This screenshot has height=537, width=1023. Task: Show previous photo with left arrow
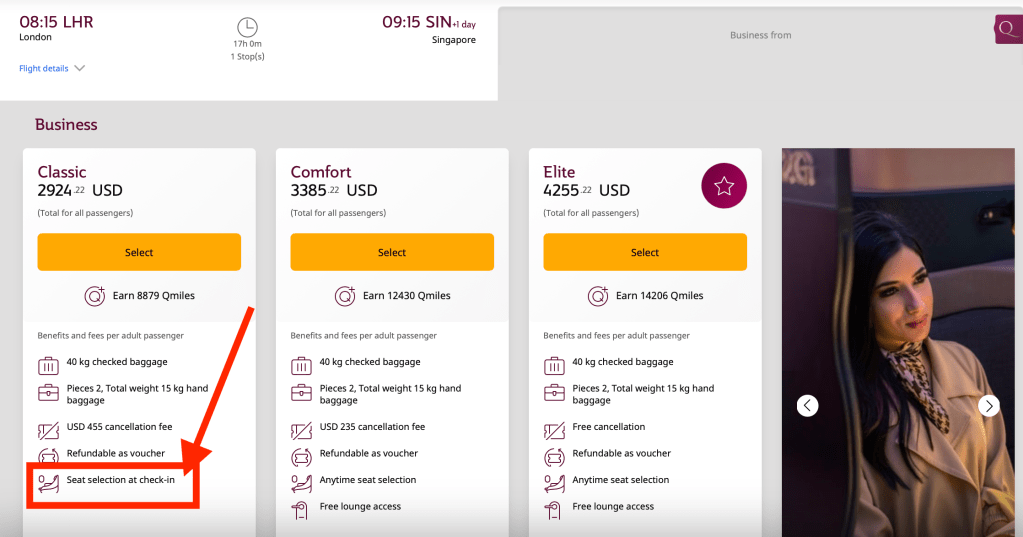tap(808, 405)
